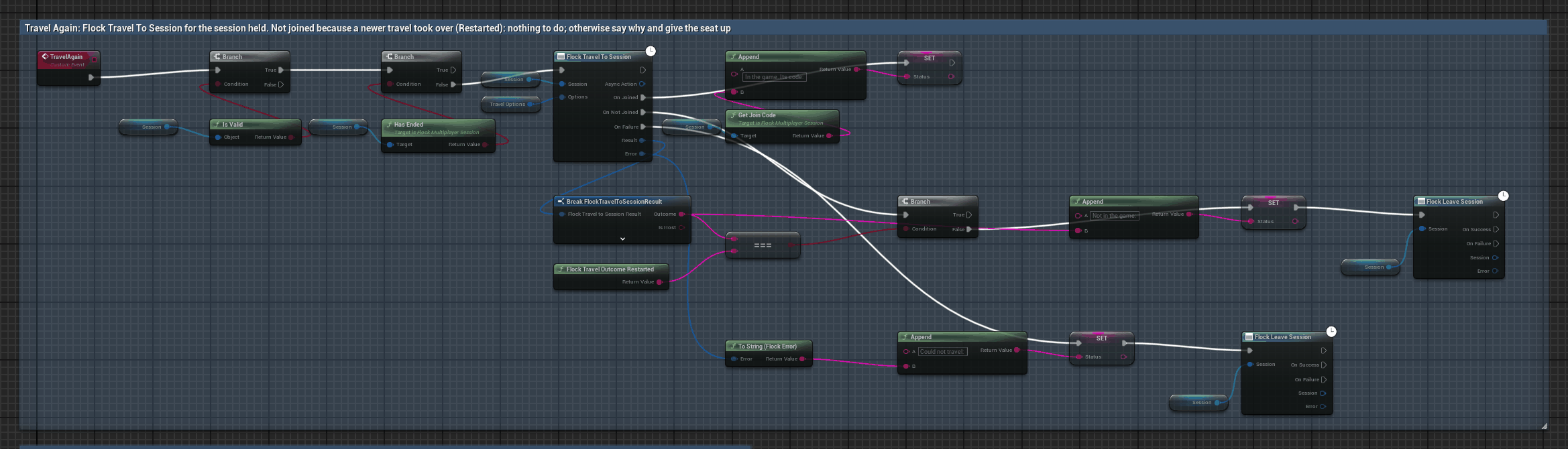The width and height of the screenshot is (1568, 449).
Task: Click the Flock Travel To Session header icon
Action: coord(561,57)
